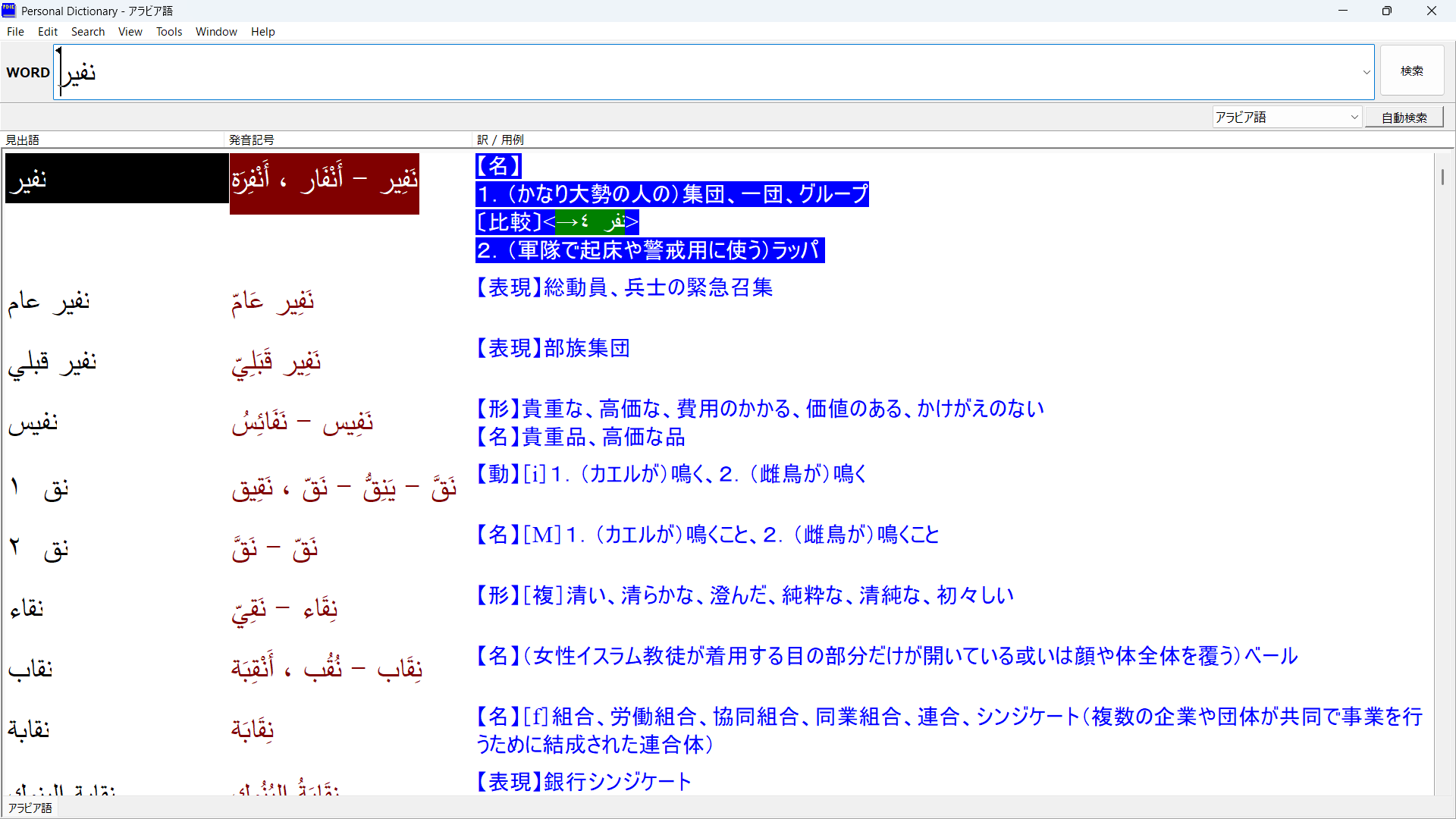Click inside the WORD input field

(682, 73)
